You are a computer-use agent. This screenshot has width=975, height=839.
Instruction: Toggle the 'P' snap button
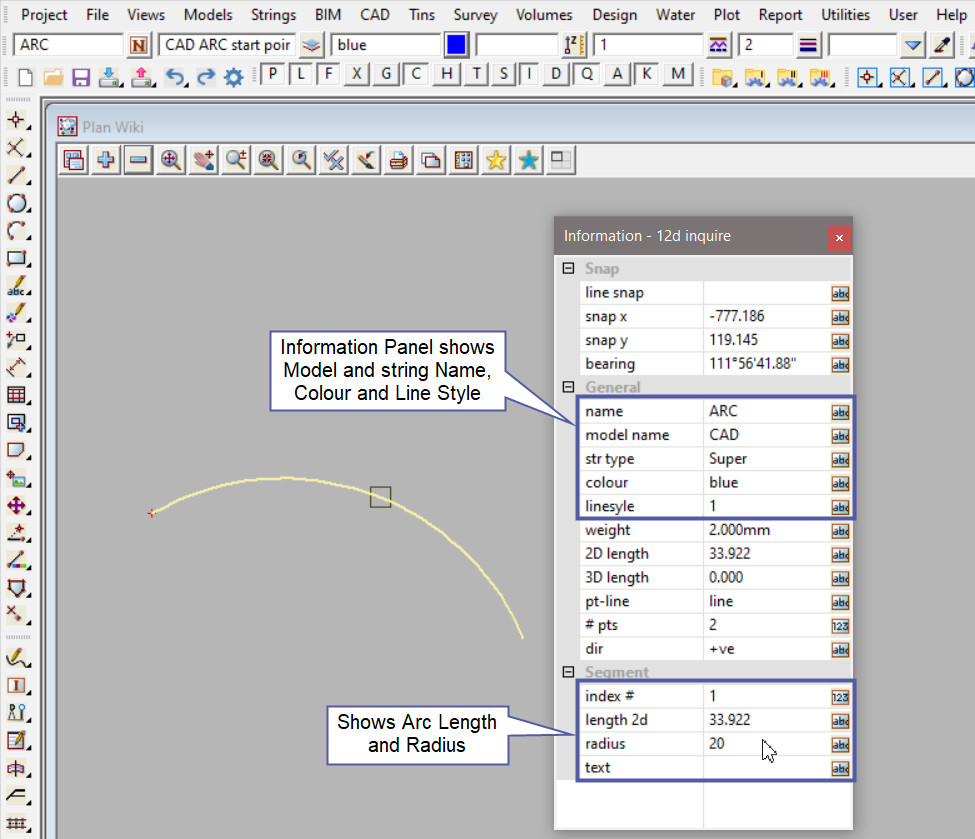pos(273,74)
